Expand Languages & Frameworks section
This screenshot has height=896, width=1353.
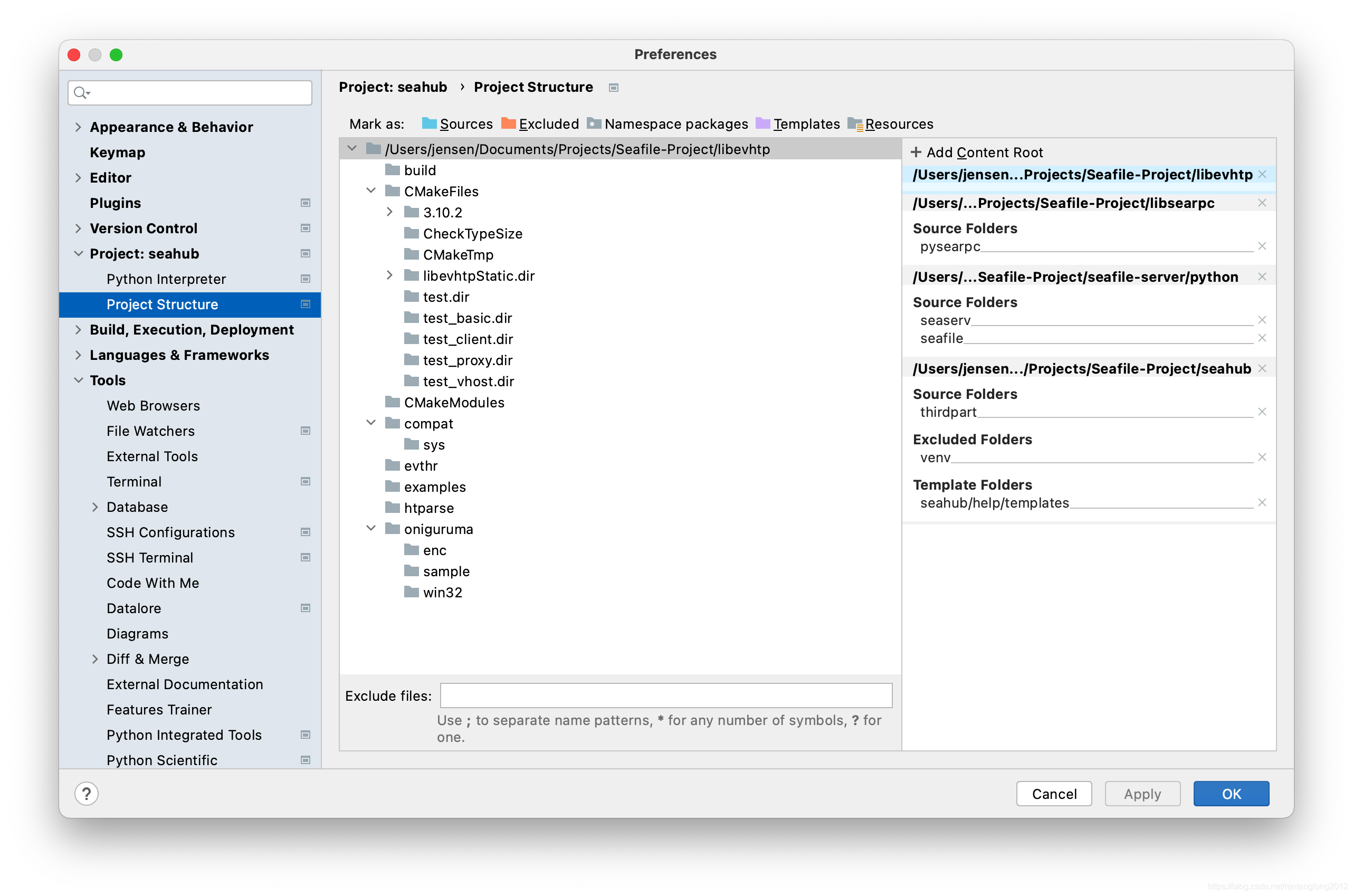pos(78,355)
